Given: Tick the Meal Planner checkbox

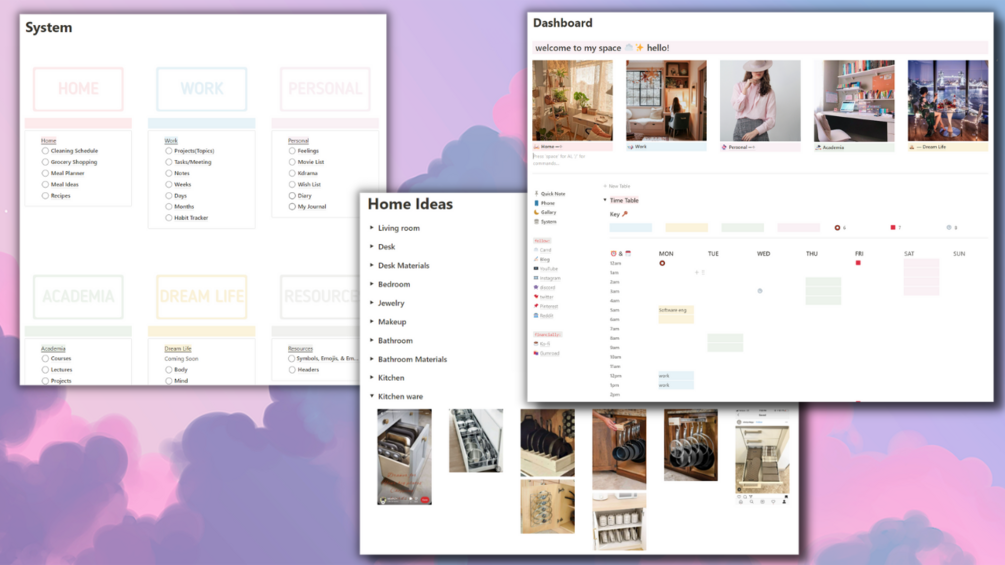Looking at the screenshot, I should [x=45, y=173].
